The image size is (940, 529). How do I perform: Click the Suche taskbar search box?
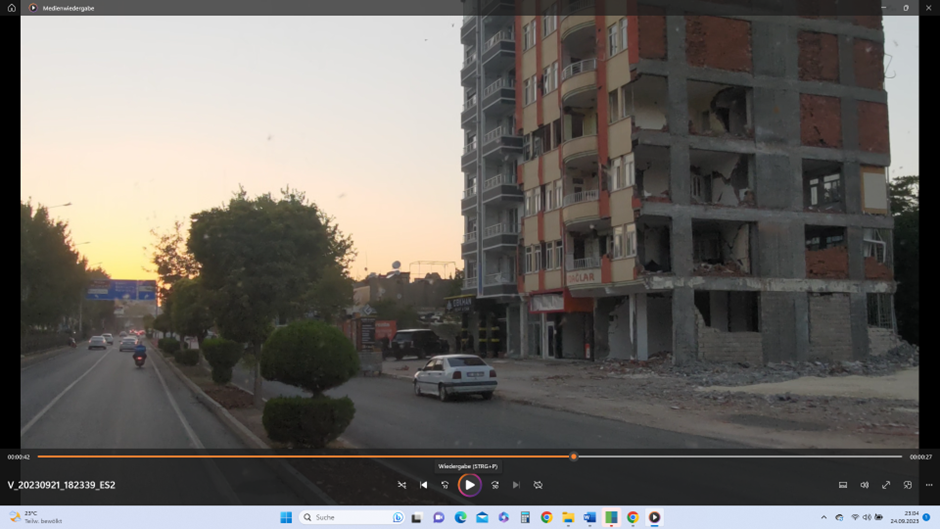coord(350,518)
